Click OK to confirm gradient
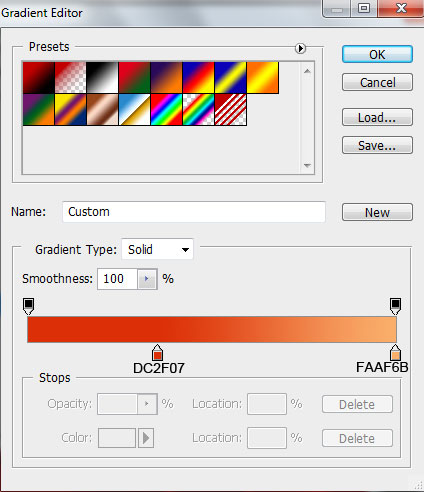 (377, 54)
